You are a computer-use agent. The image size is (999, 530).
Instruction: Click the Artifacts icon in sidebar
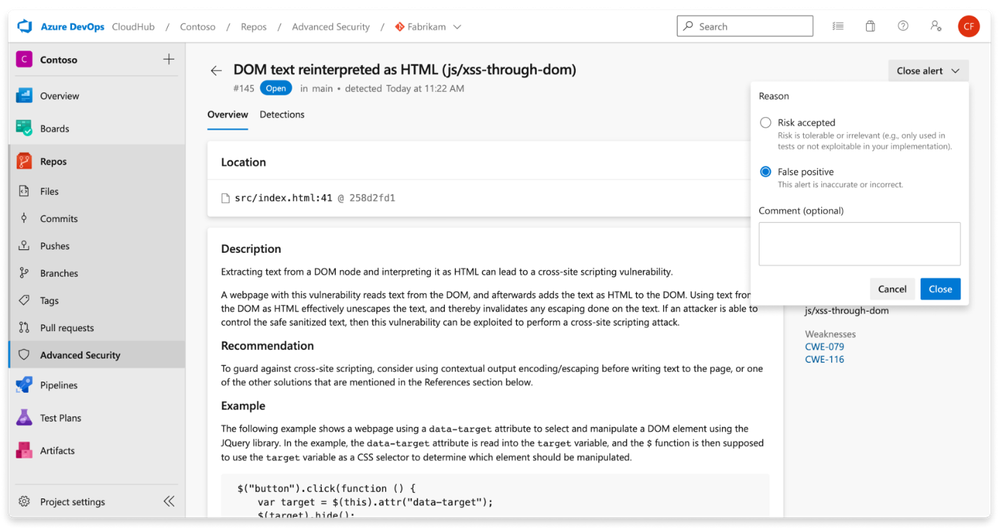[x=24, y=450]
